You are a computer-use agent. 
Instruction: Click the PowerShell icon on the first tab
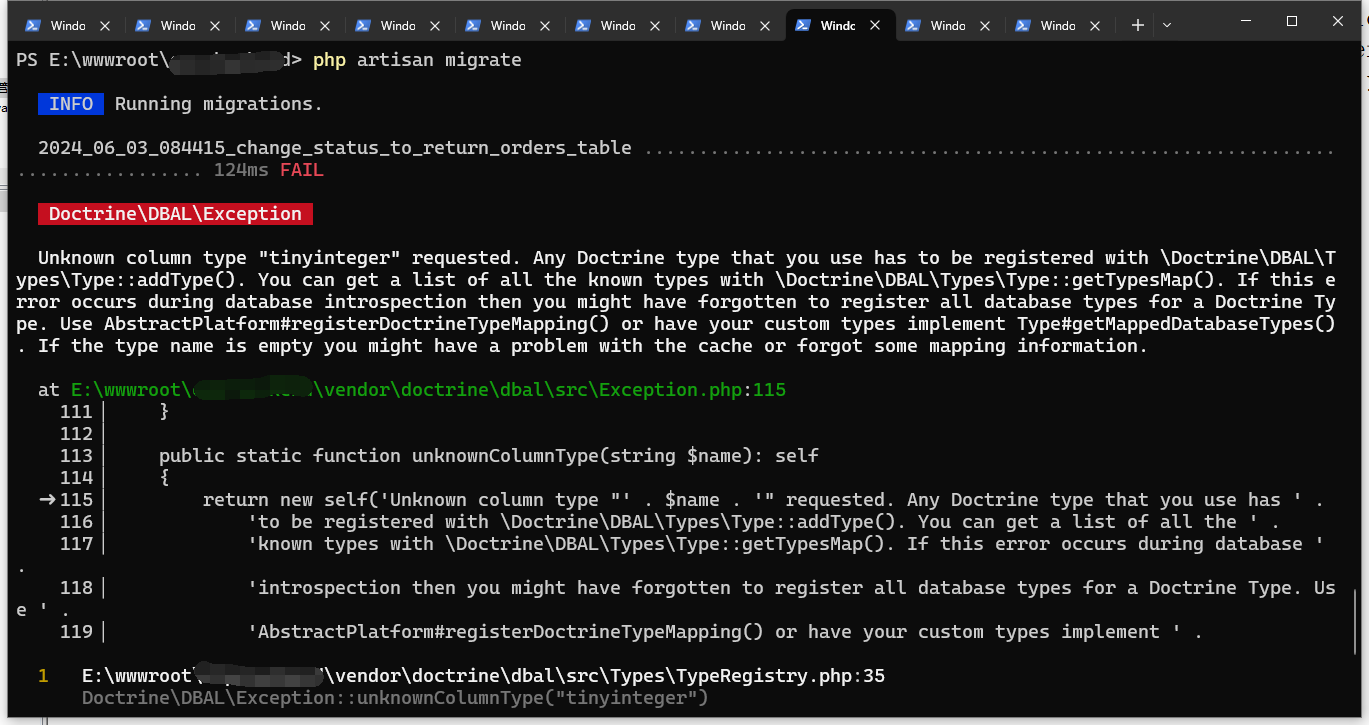33,26
